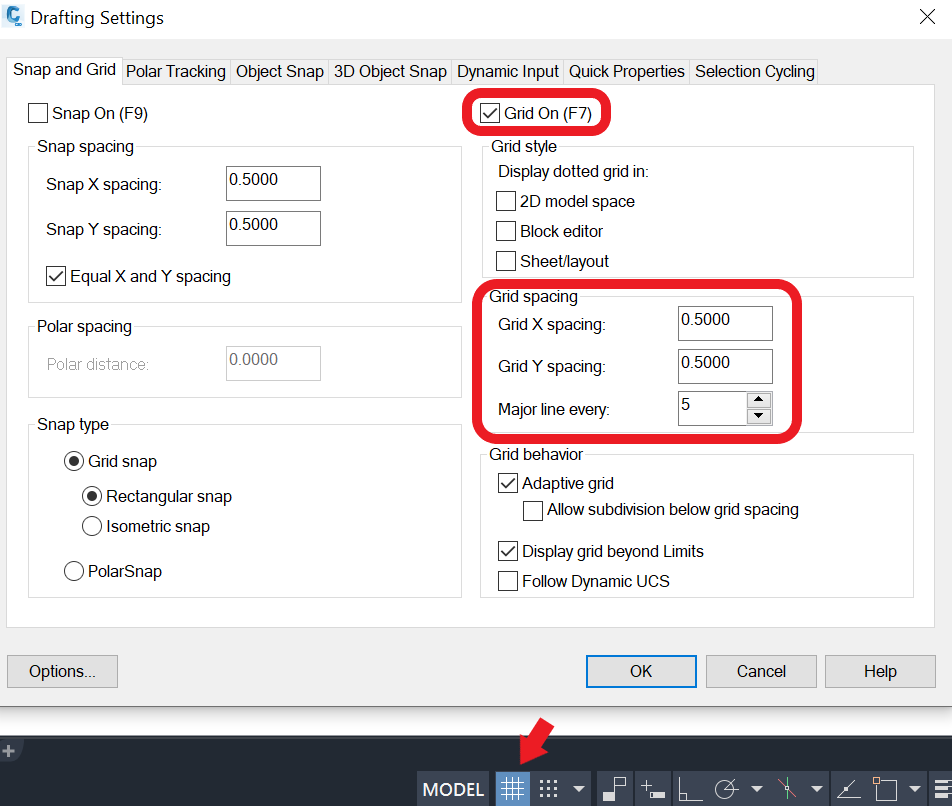Click the AutoCAD logo in dialog title bar
The image size is (952, 806).
pos(13,16)
